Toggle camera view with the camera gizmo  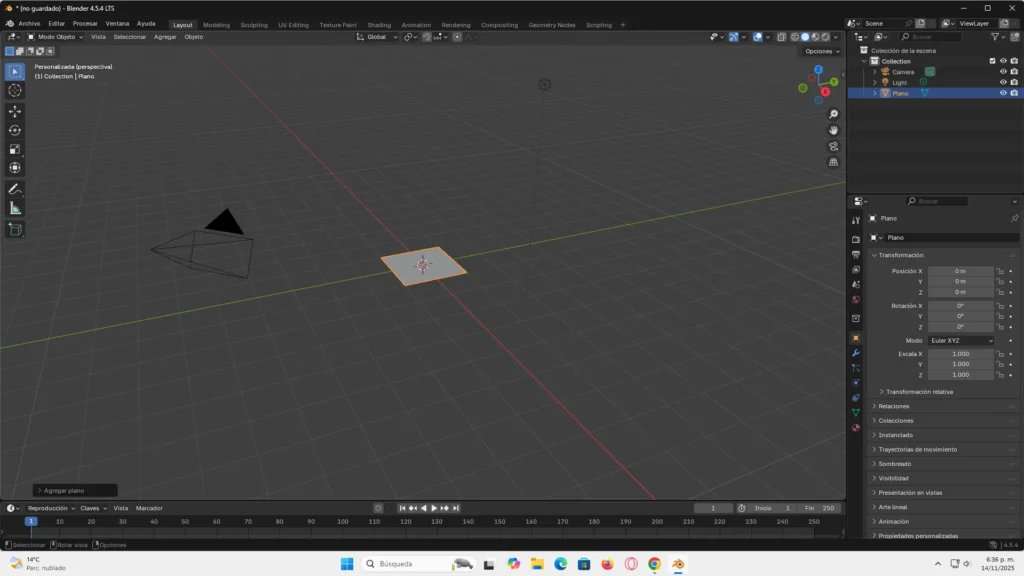click(833, 146)
